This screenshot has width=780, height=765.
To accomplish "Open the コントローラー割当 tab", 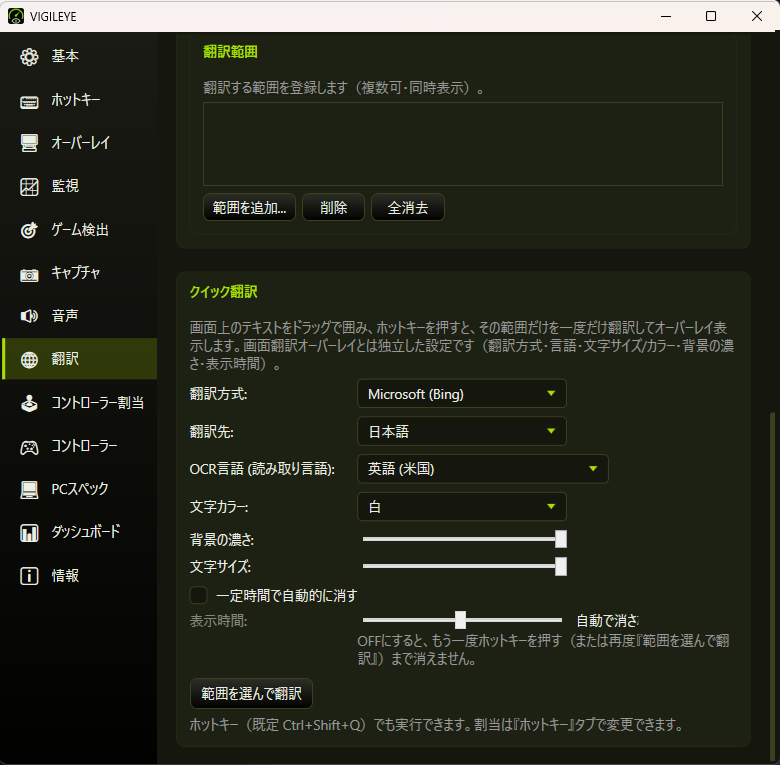I will pyautogui.click(x=80, y=402).
